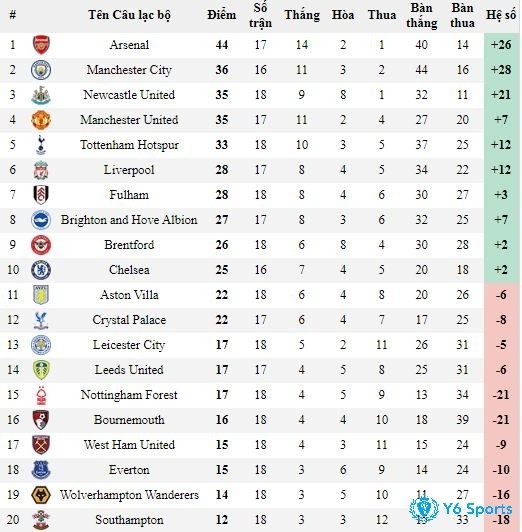Select the Chelsea club badge
The image size is (522, 532).
pos(41,270)
